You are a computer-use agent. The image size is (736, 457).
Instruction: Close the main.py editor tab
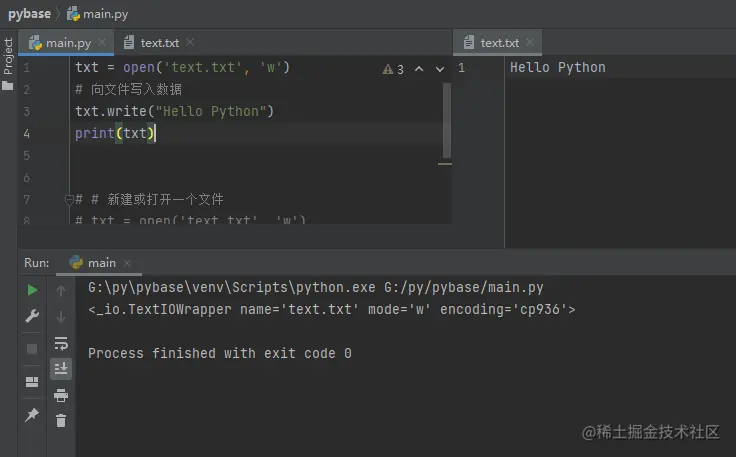[102, 42]
